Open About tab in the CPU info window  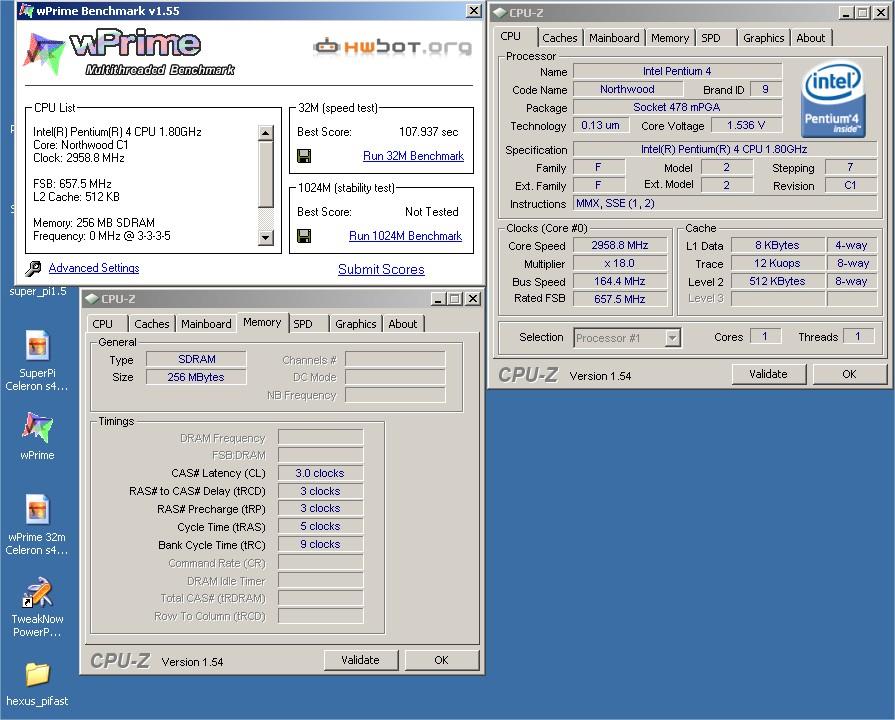pos(811,38)
